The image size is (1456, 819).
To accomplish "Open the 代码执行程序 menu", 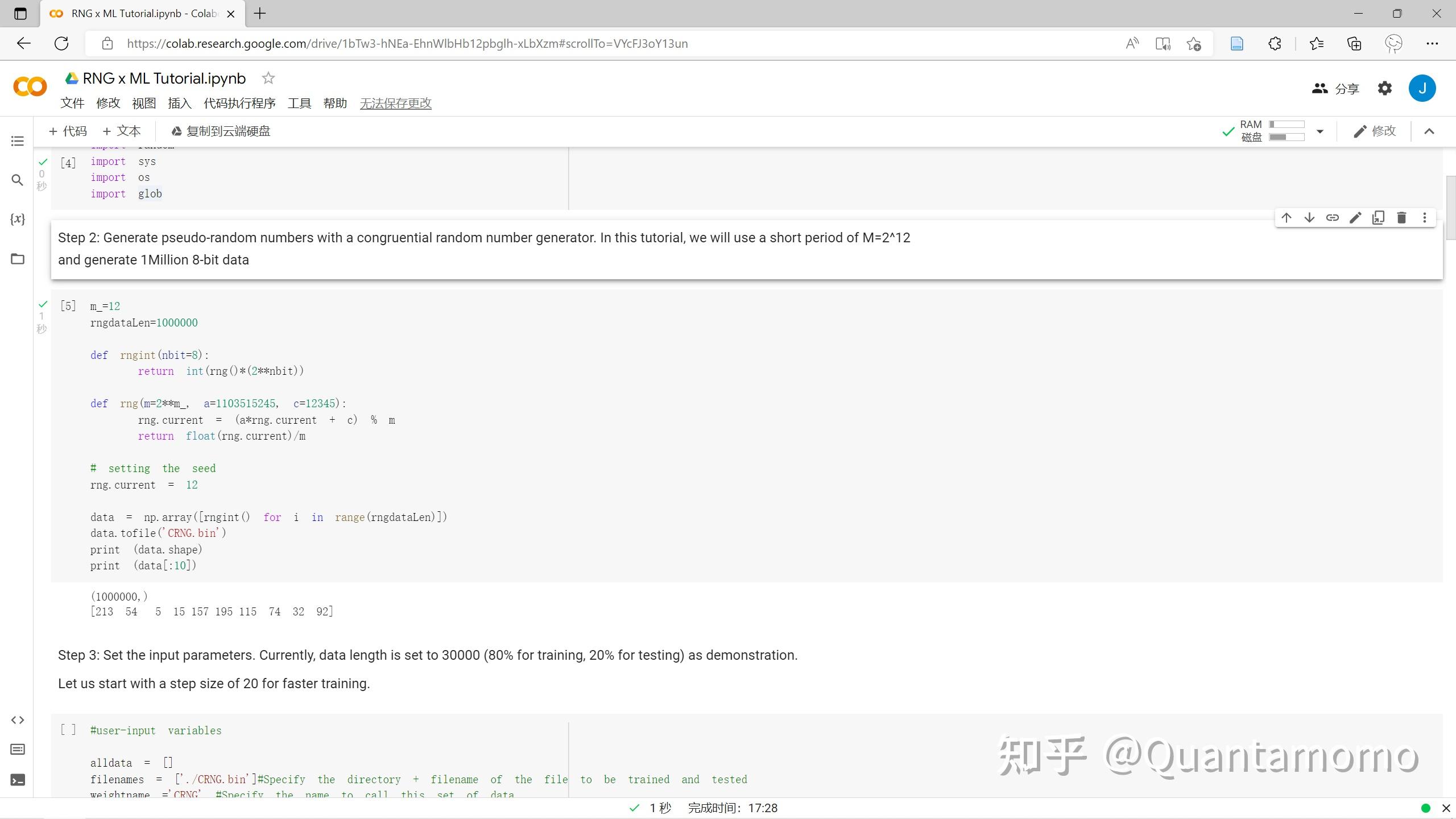I will (x=239, y=103).
